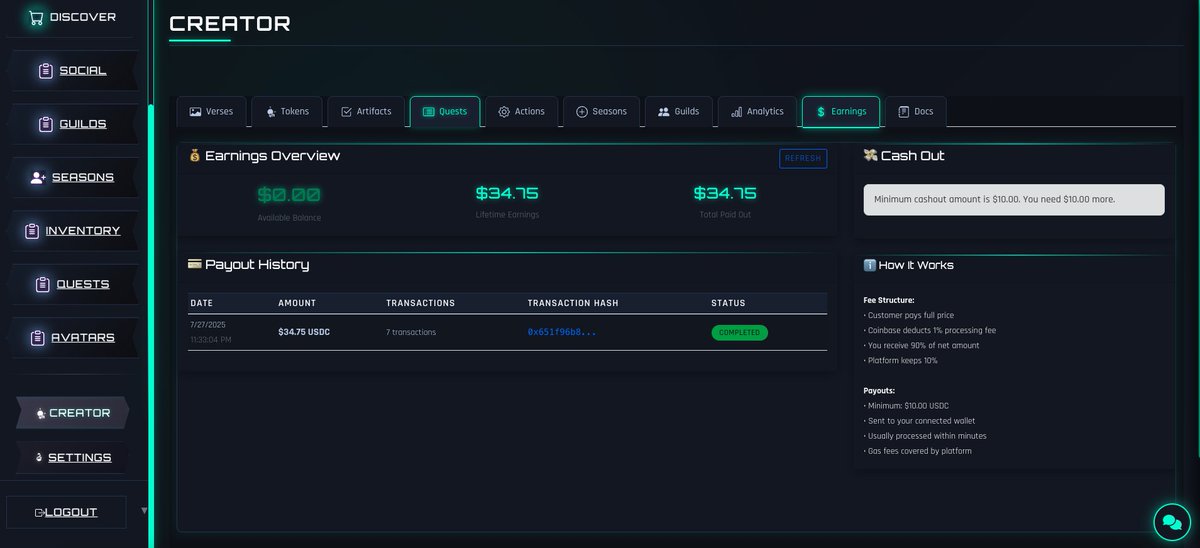The width and height of the screenshot is (1200, 548).
Task: Select the Quests tab
Action: pos(445,112)
